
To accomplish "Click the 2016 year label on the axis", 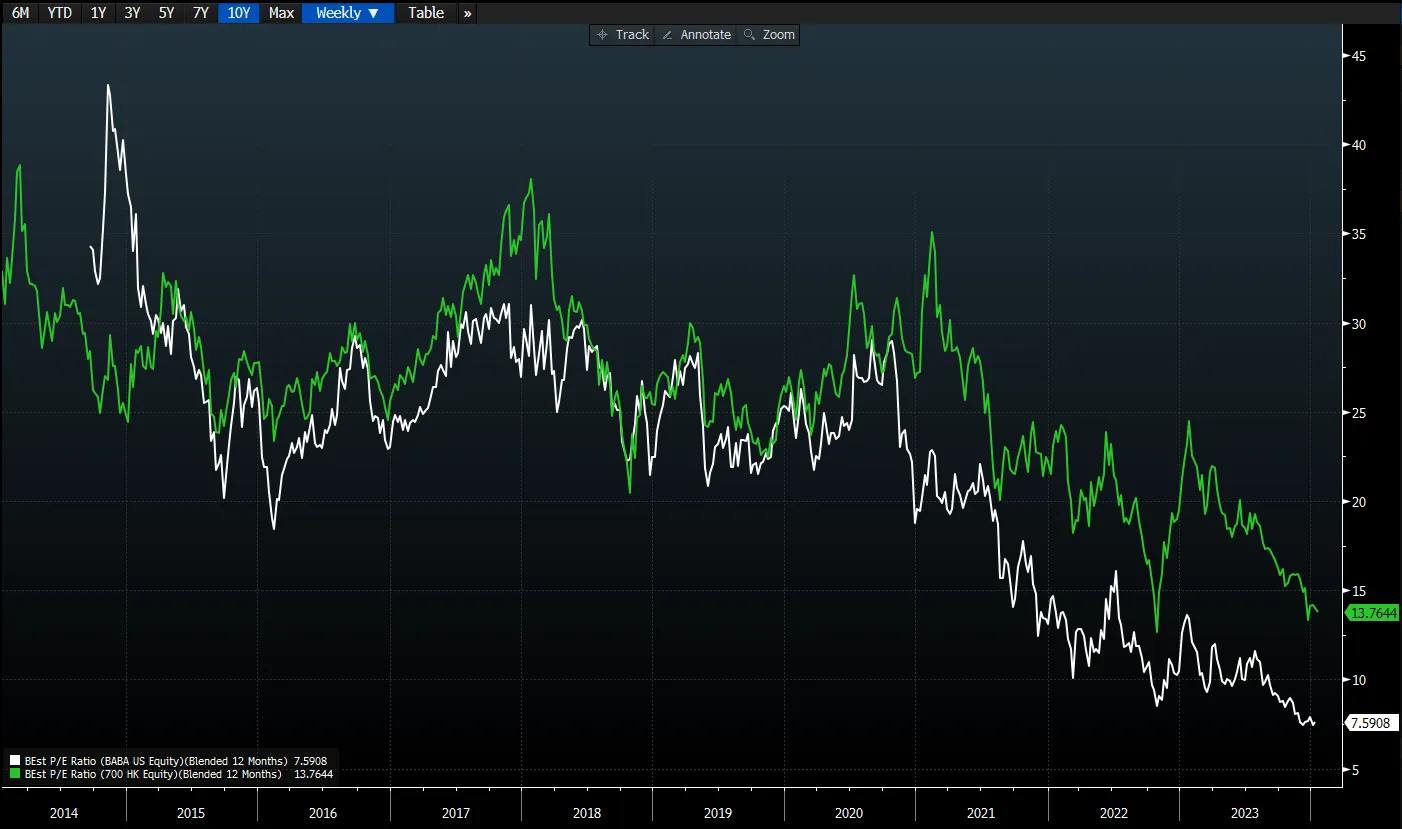I will click(323, 813).
